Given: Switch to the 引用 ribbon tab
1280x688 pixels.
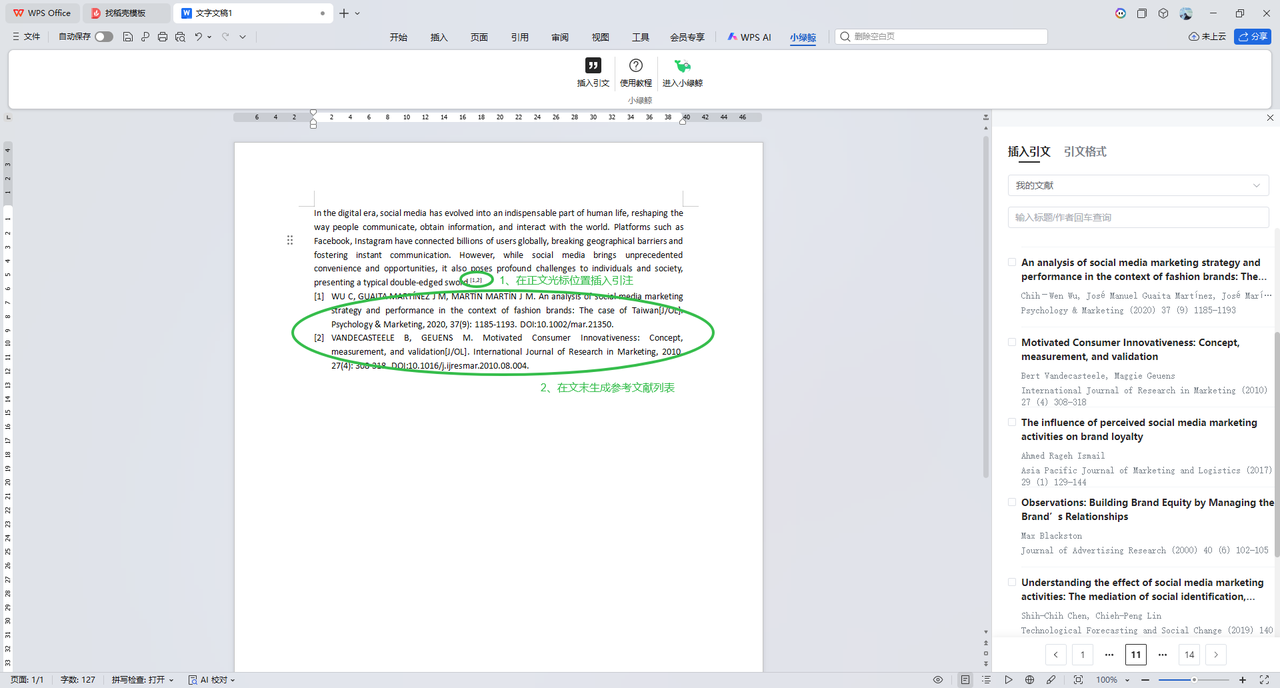Looking at the screenshot, I should (x=519, y=37).
